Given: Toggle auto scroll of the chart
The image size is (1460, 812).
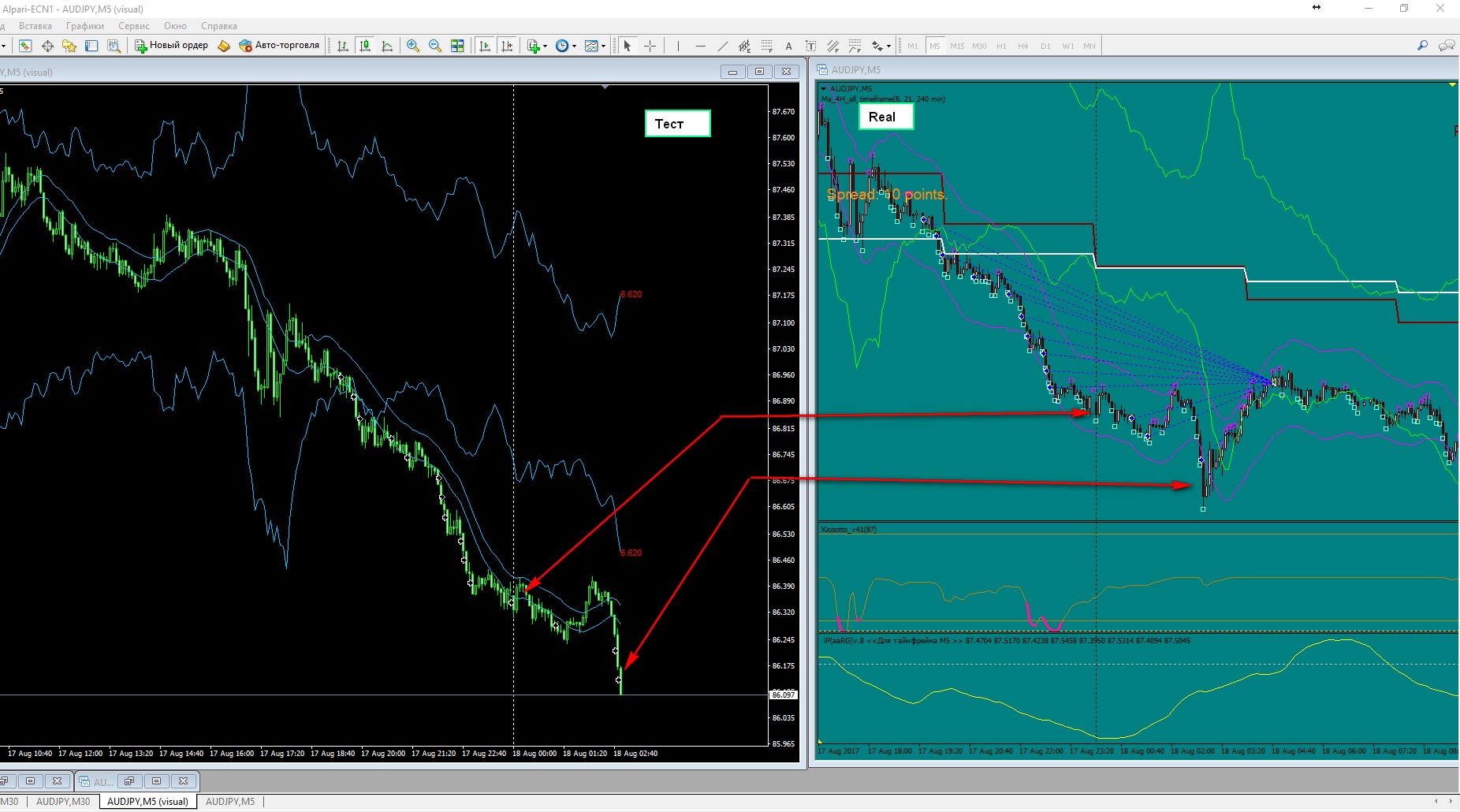Looking at the screenshot, I should coord(485,46).
